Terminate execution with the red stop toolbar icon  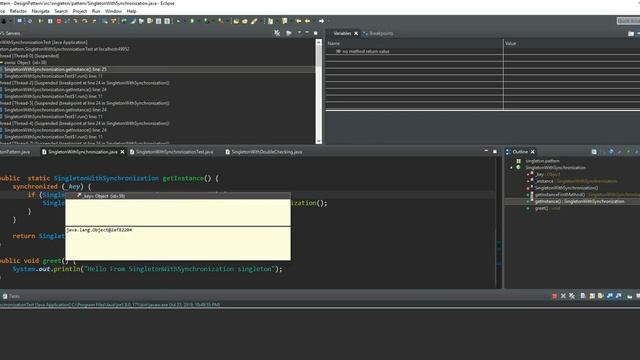click(x=59, y=21)
